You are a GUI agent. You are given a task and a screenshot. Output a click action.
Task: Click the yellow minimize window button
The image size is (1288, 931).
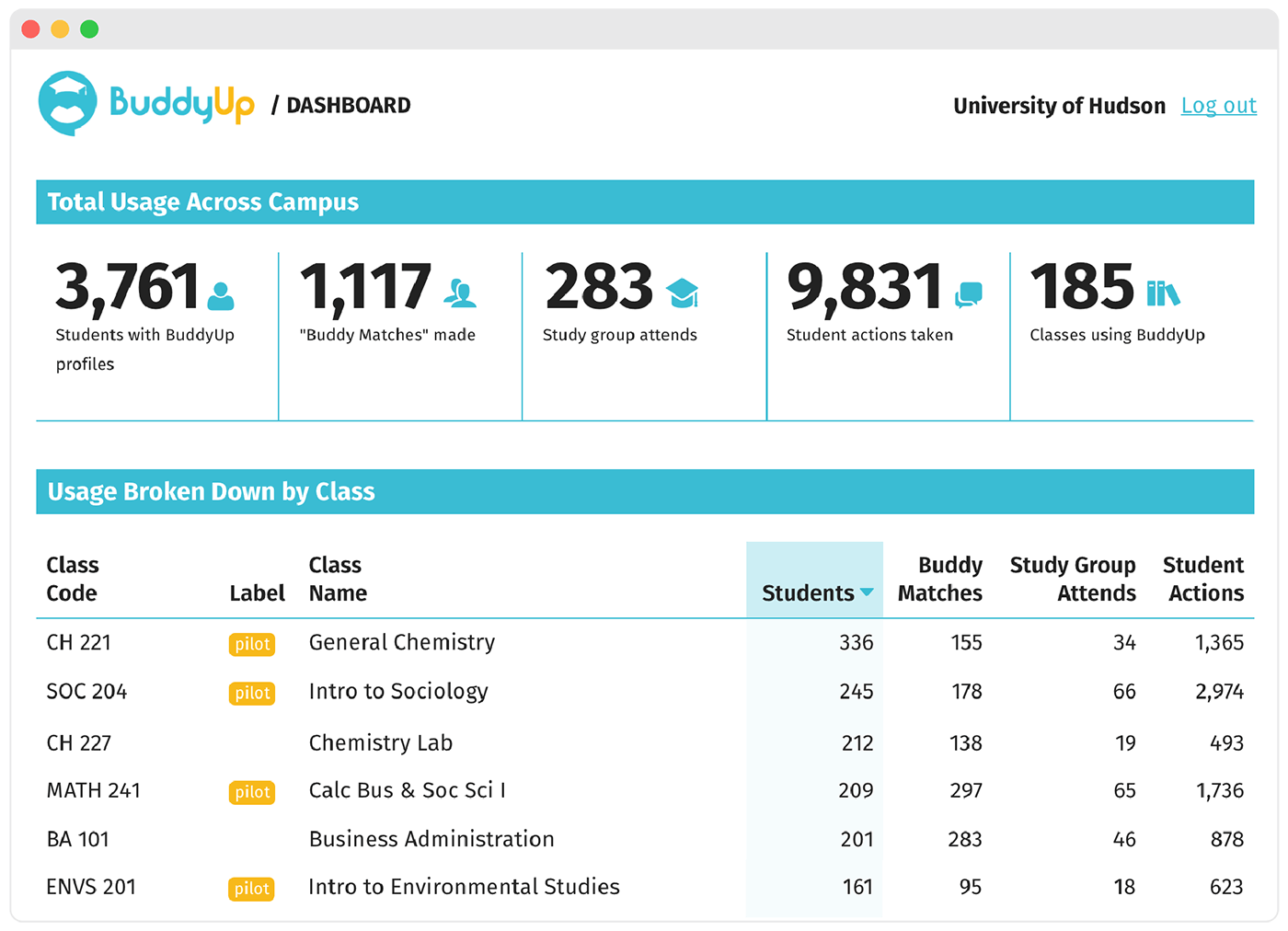click(x=60, y=29)
